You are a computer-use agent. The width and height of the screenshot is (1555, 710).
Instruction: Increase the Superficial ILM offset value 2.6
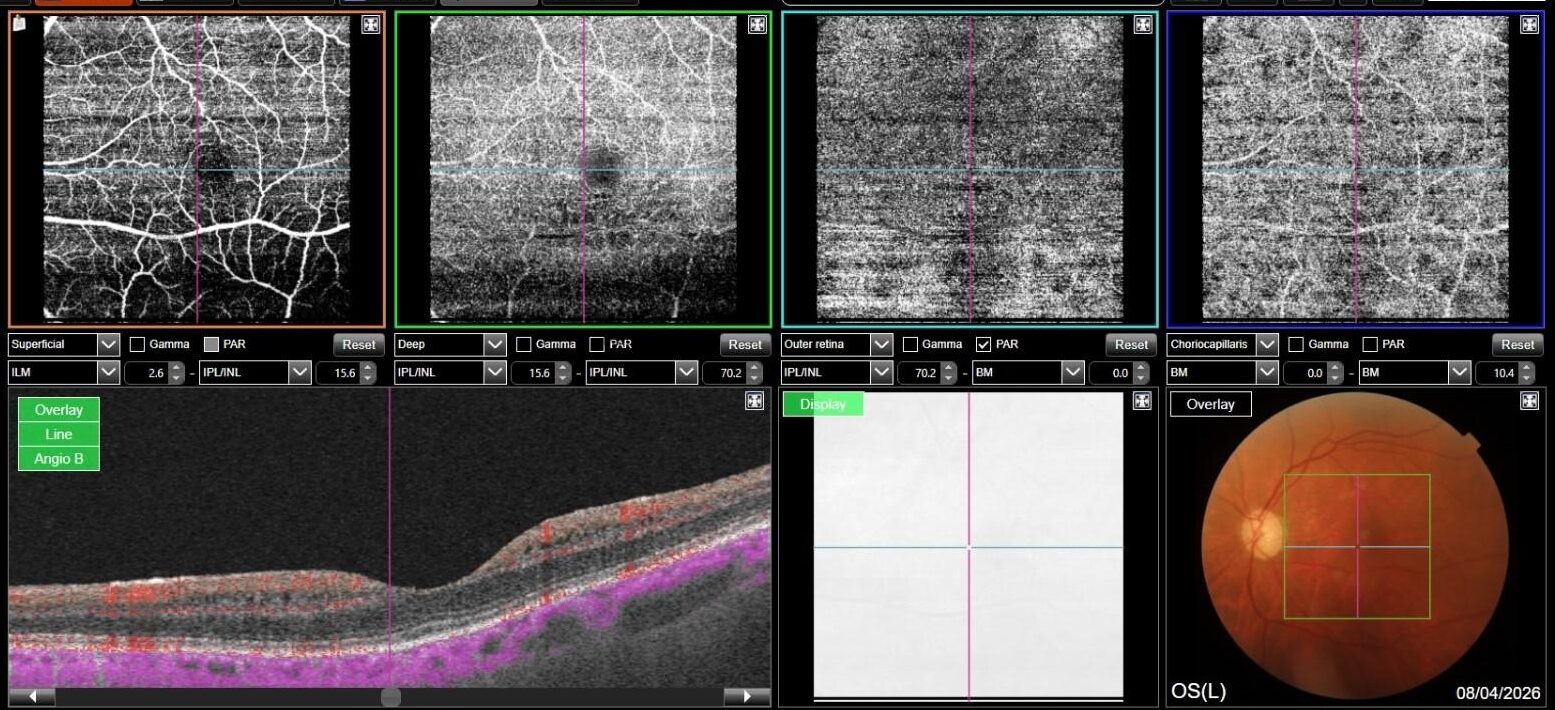coord(177,368)
